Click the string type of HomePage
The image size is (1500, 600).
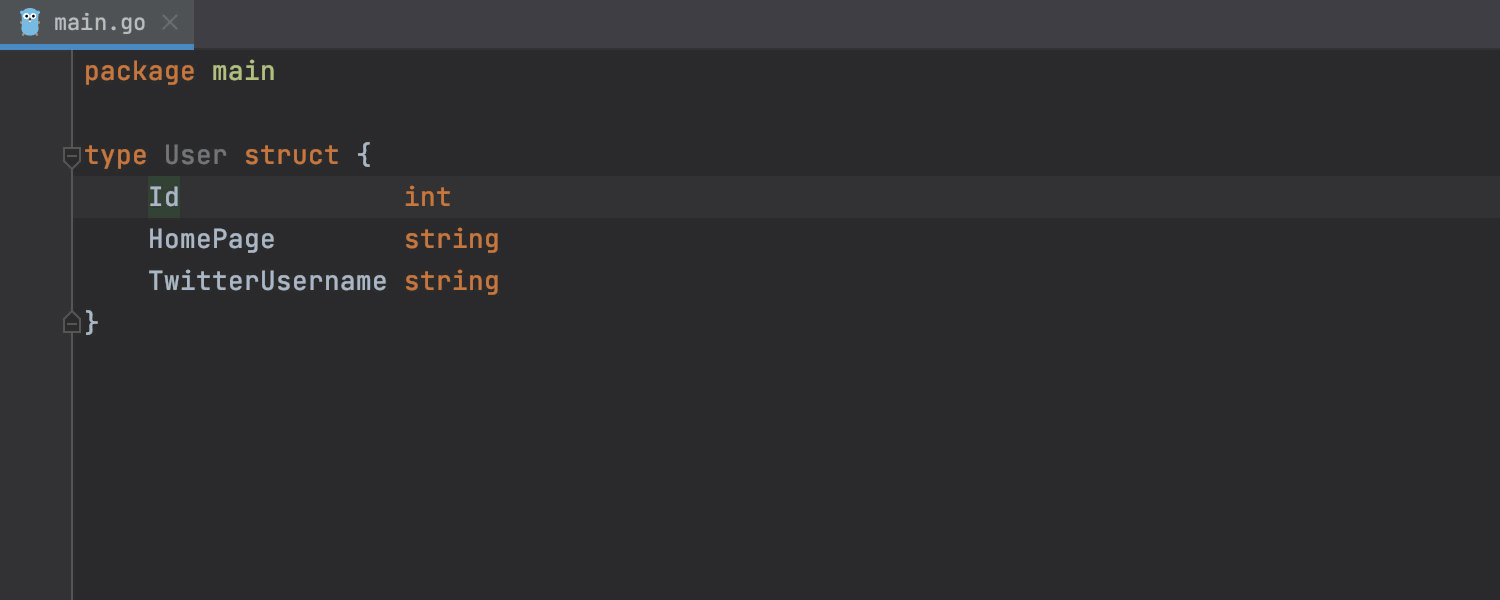451,240
